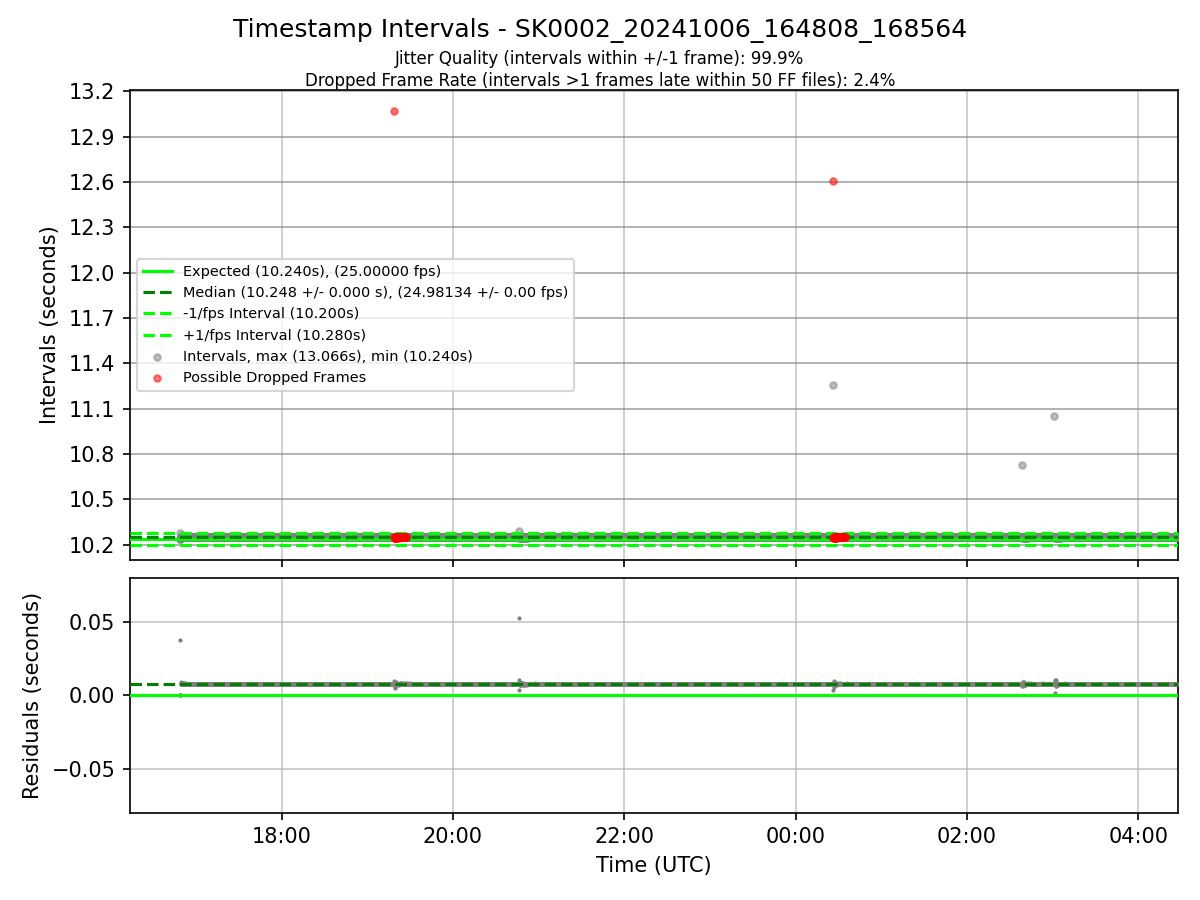Click the chart title "Timestamp Intervals - SK0002_20241006_164808_168564"

(x=600, y=29)
